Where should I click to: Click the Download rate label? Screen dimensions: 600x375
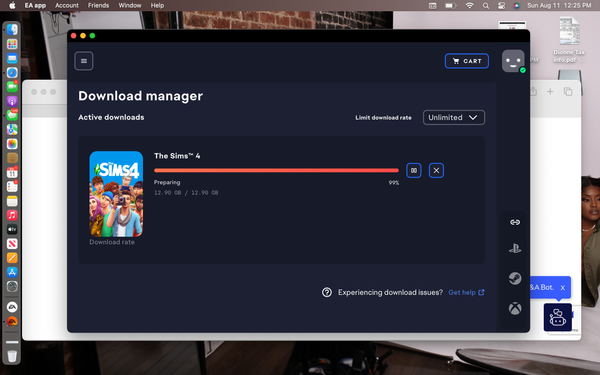pyautogui.click(x=112, y=242)
